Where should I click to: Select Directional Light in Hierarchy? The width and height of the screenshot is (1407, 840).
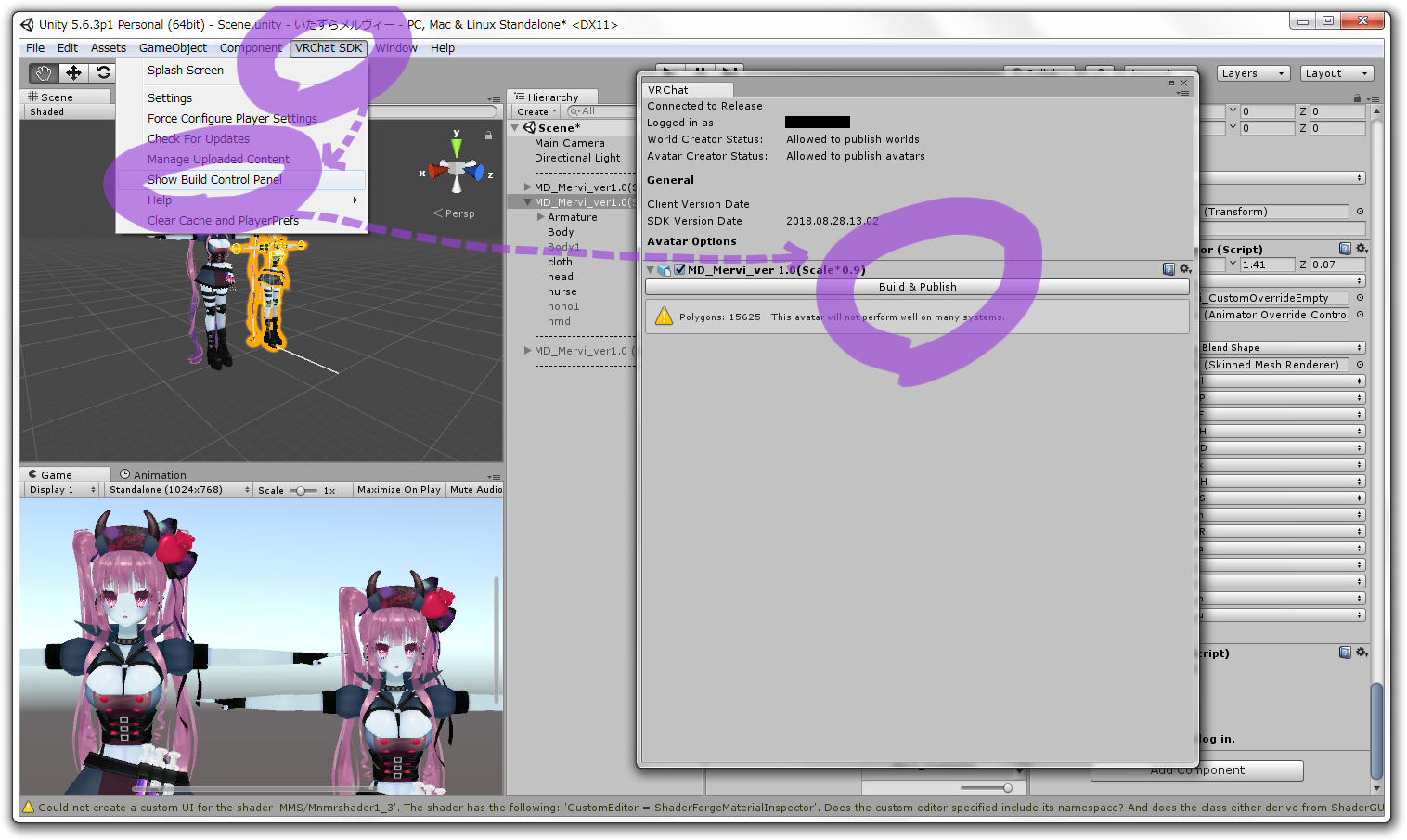577,158
